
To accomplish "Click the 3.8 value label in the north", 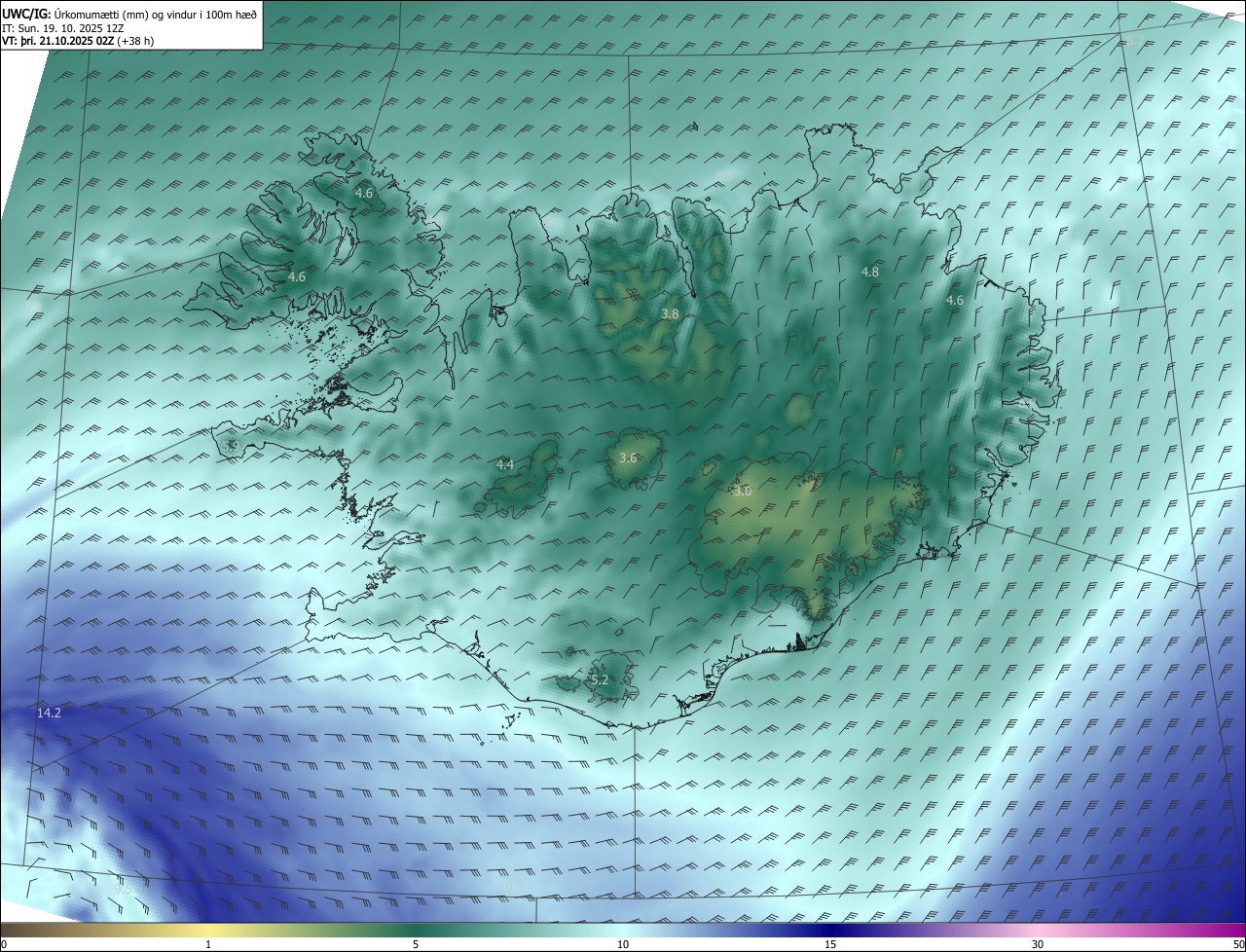I will 670,313.
